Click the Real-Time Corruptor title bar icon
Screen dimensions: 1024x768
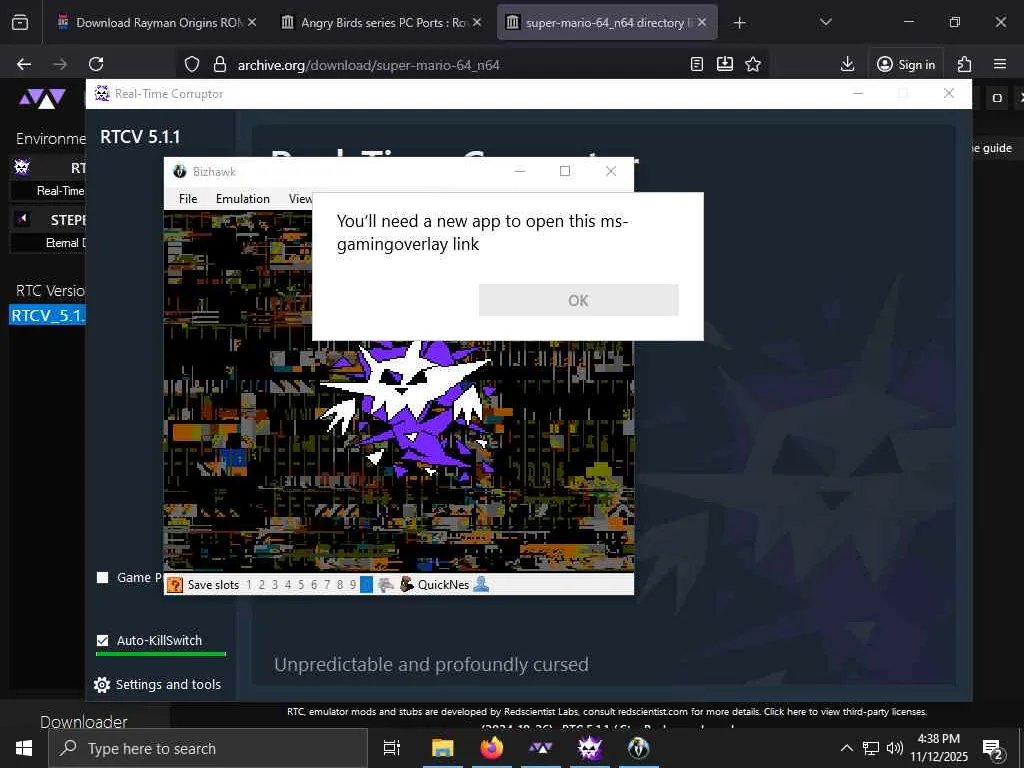tap(102, 93)
